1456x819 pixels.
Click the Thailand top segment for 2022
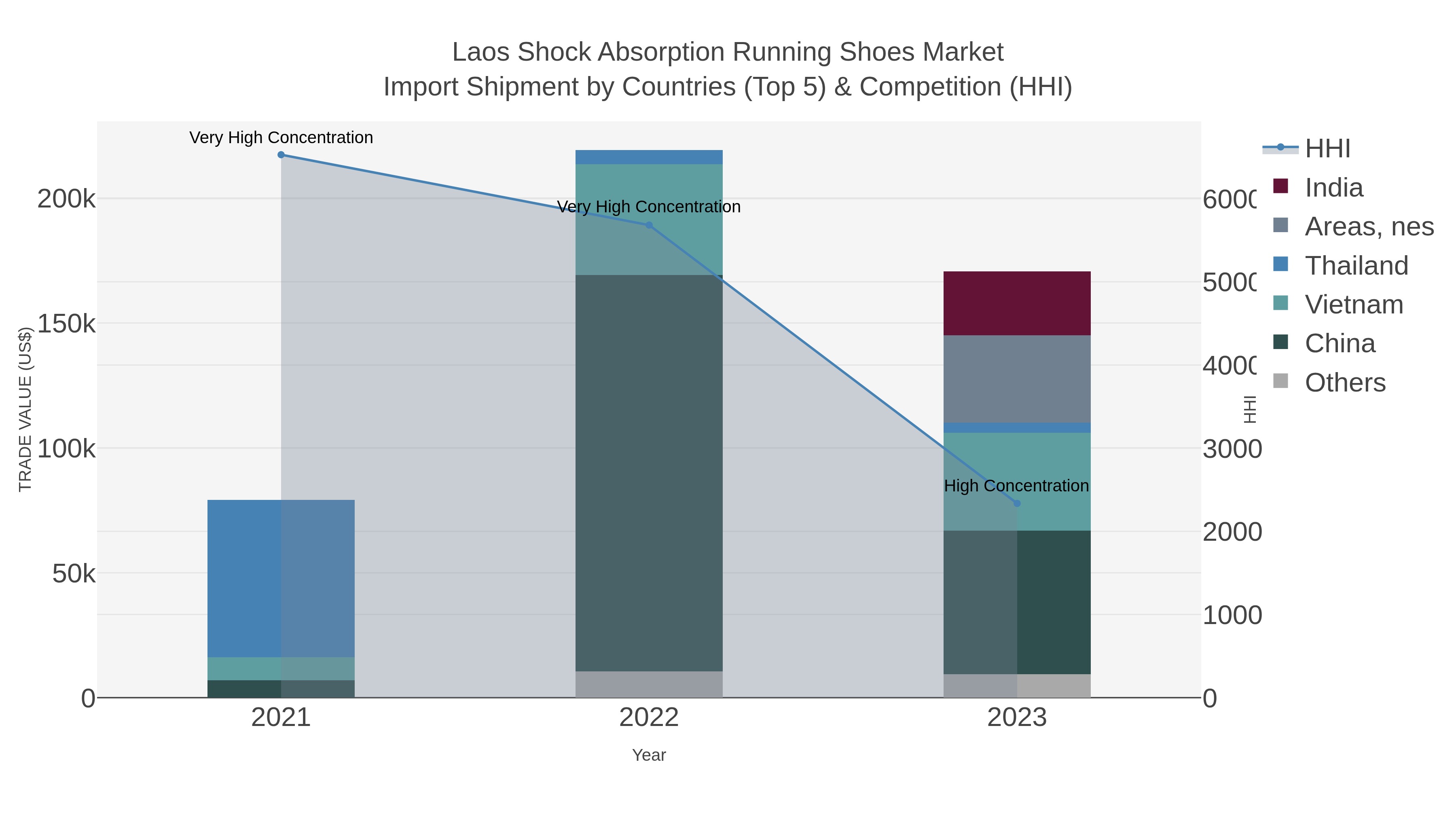[x=649, y=157]
